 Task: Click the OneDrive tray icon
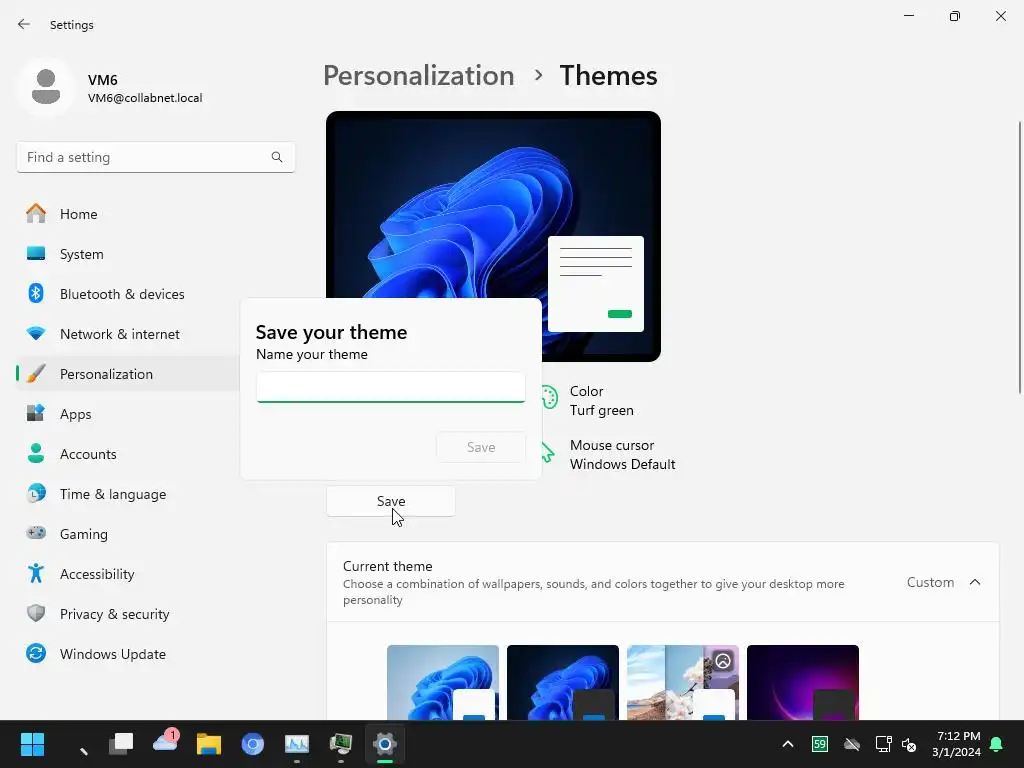tap(852, 744)
